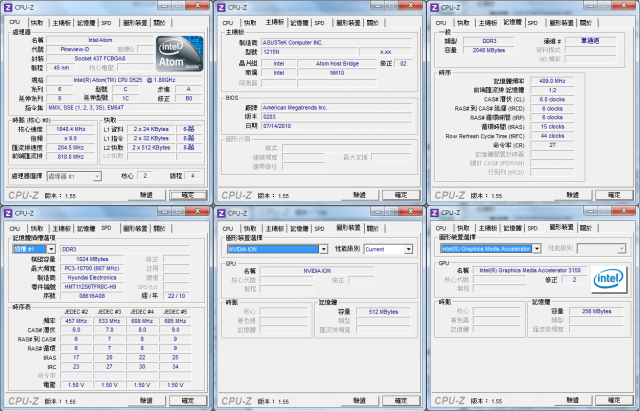Click 驗證 button in ASUSTeK motherboard window
Viewport: 640px width, 411px height.
point(360,195)
